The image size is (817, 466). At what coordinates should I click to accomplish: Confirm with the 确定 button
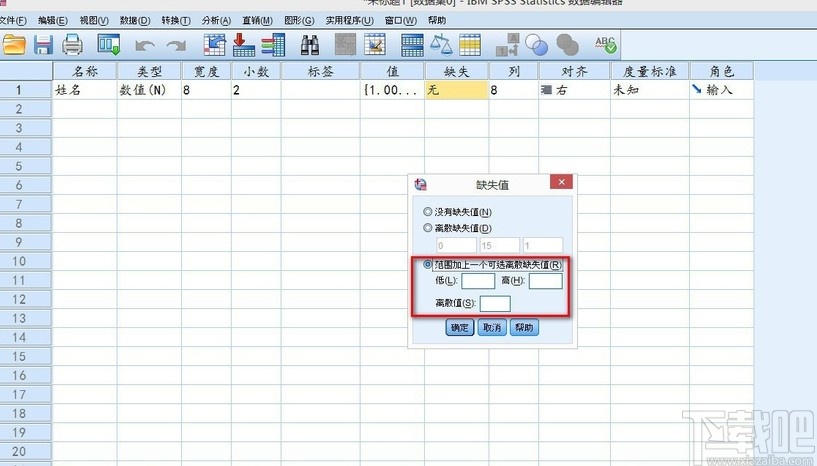click(x=460, y=327)
